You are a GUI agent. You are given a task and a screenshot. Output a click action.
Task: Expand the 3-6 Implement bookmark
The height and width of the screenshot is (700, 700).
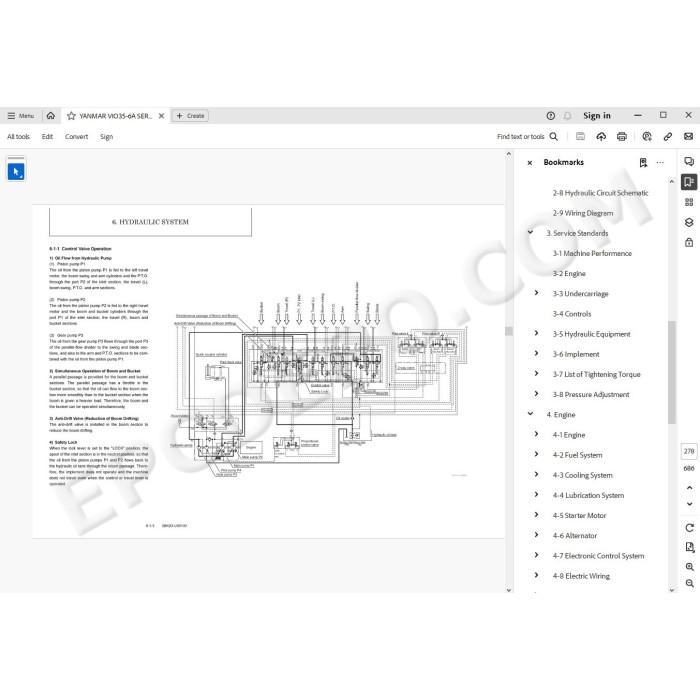click(537, 353)
